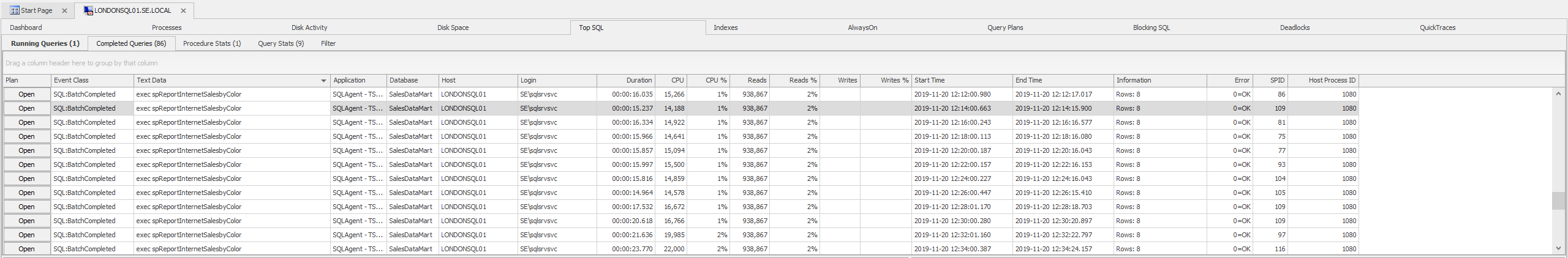Image resolution: width=1568 pixels, height=258 pixels.
Task: View the Query Plans tab
Action: (x=1005, y=28)
